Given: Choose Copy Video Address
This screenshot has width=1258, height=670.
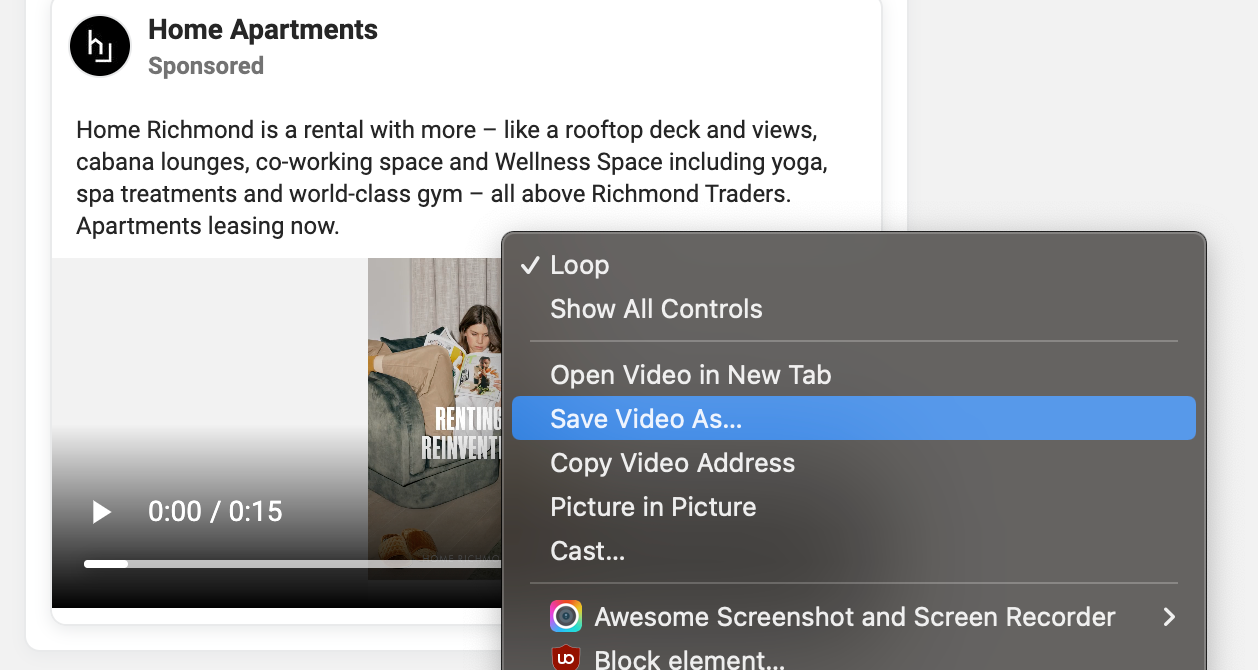Looking at the screenshot, I should click(672, 463).
